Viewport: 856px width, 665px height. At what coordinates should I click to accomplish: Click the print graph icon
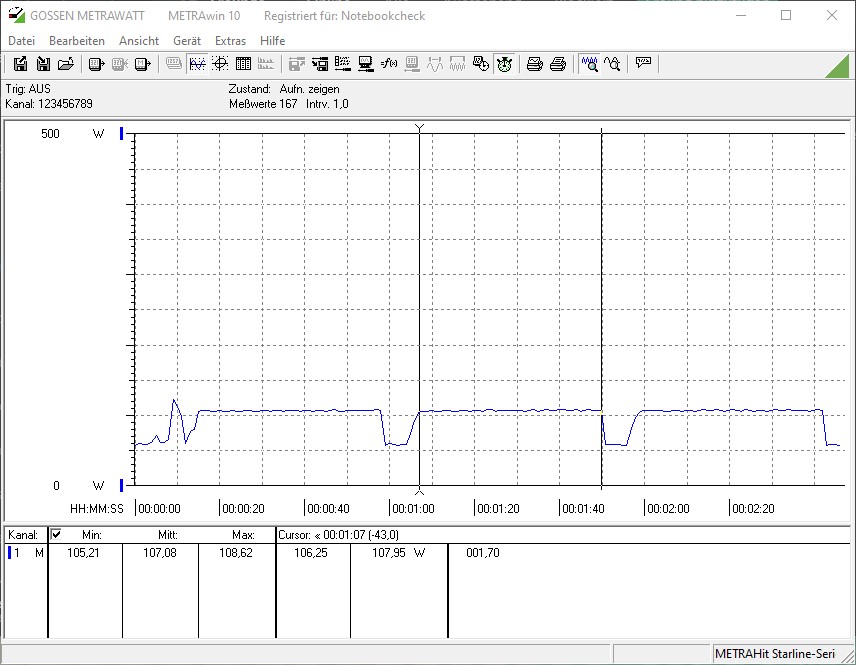click(x=534, y=64)
